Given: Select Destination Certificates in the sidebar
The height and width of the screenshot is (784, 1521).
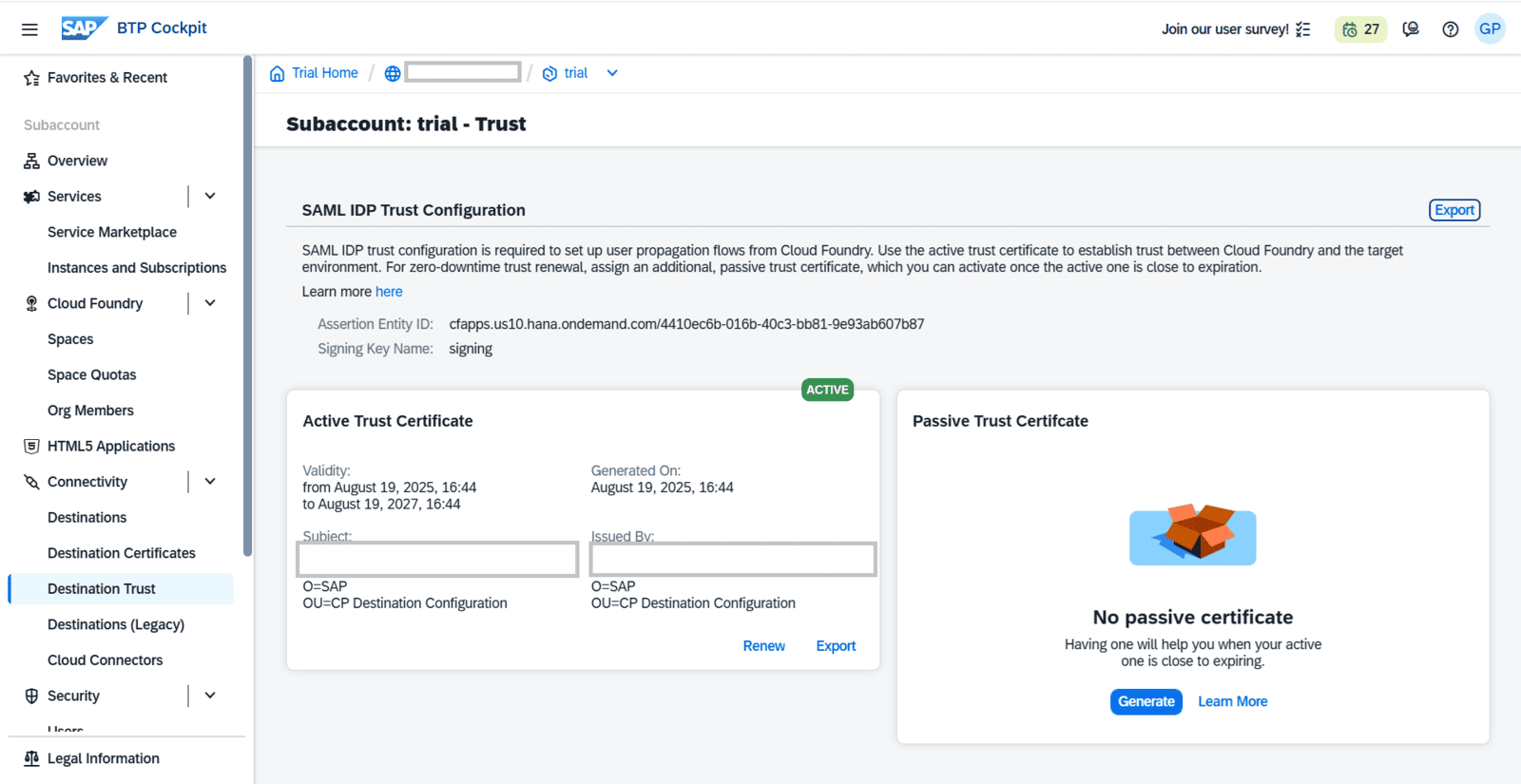Looking at the screenshot, I should [122, 553].
